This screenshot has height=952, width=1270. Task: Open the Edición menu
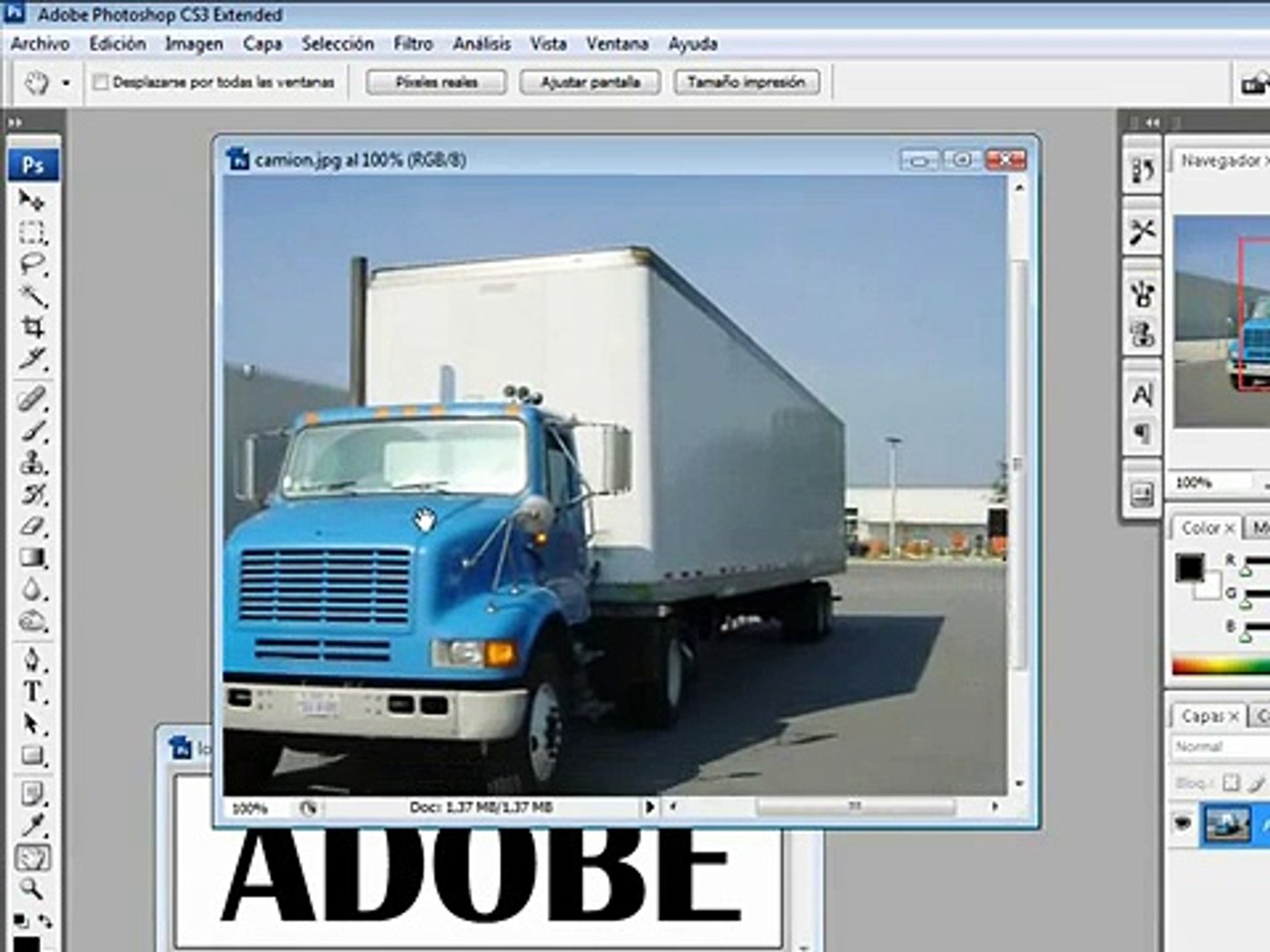[x=117, y=43]
